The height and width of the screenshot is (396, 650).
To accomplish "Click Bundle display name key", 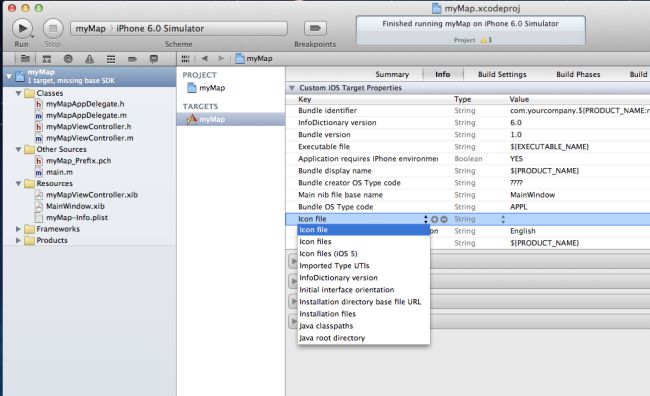I will [x=335, y=170].
